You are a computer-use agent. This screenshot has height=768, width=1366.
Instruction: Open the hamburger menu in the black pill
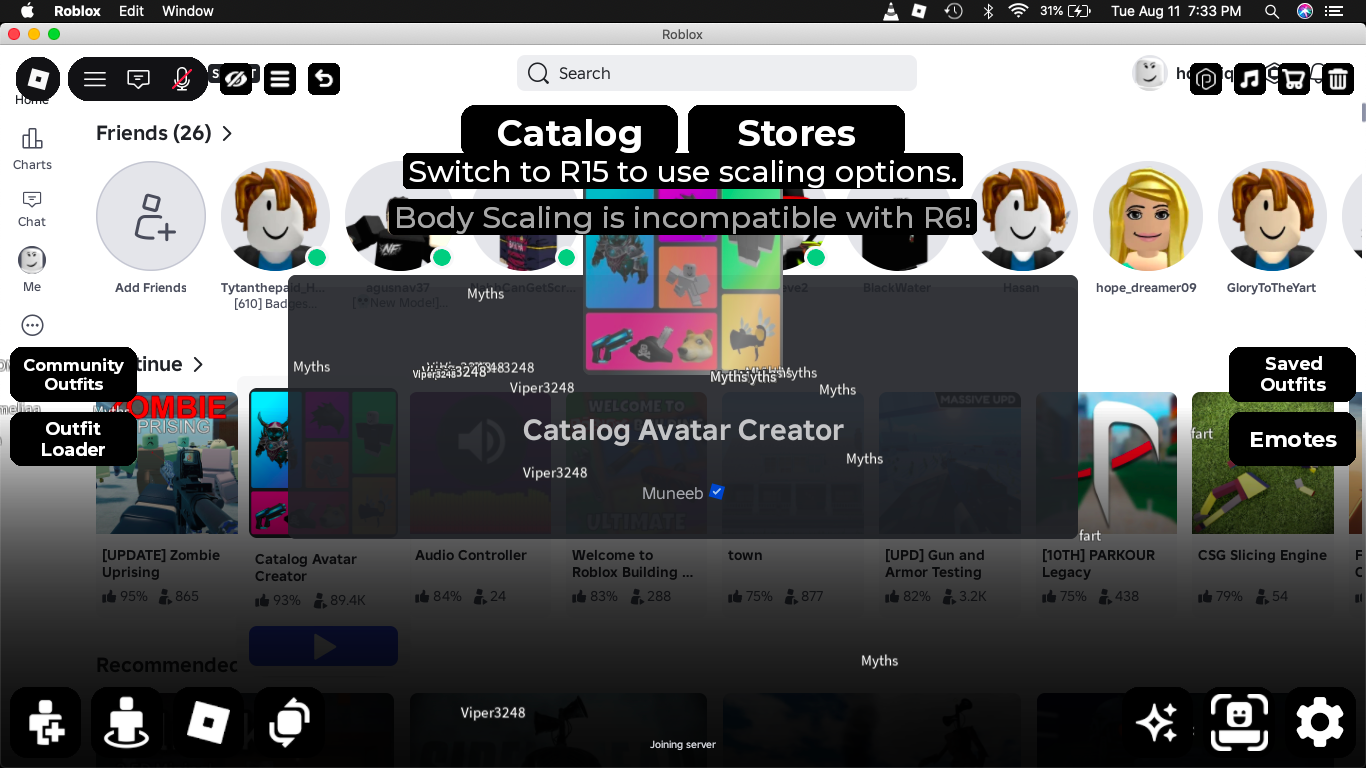click(x=95, y=79)
